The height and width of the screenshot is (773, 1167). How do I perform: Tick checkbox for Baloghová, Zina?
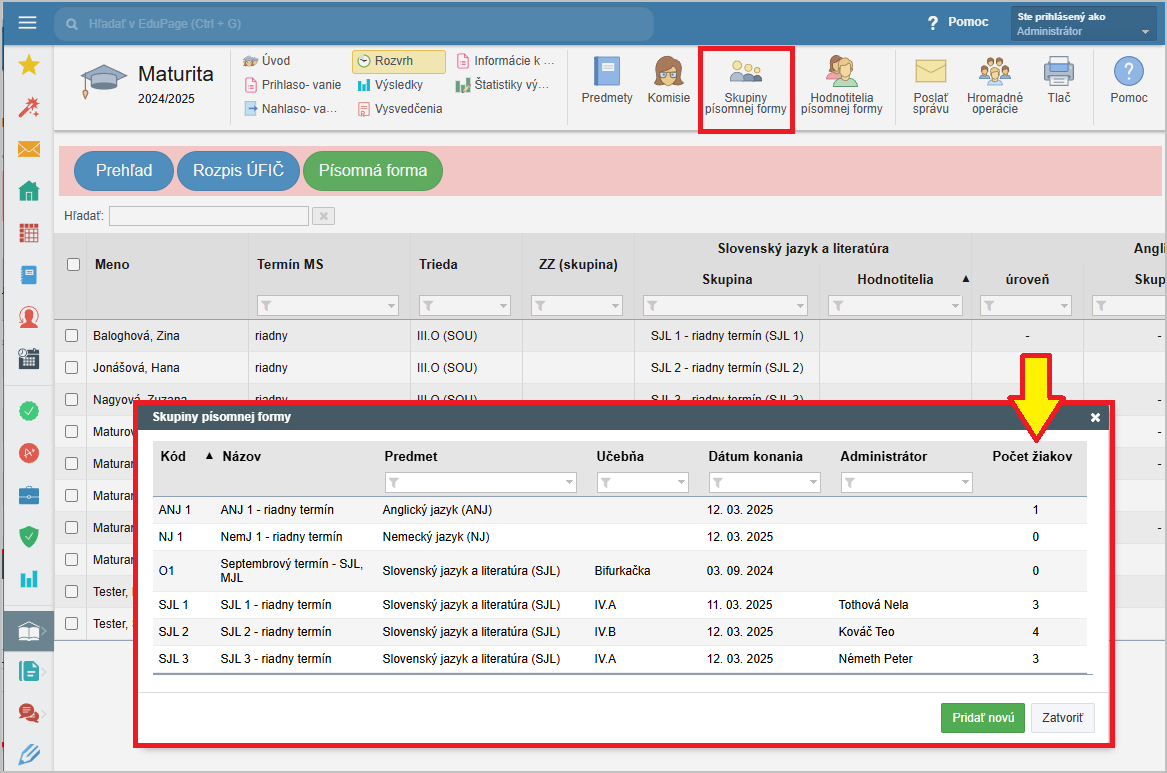(72, 336)
